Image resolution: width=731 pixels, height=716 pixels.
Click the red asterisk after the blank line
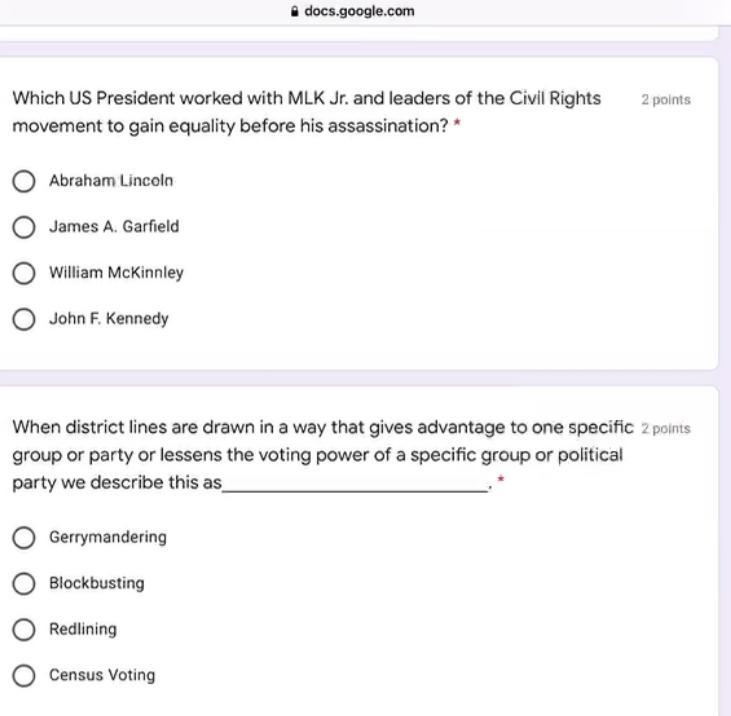pyautogui.click(x=500, y=482)
